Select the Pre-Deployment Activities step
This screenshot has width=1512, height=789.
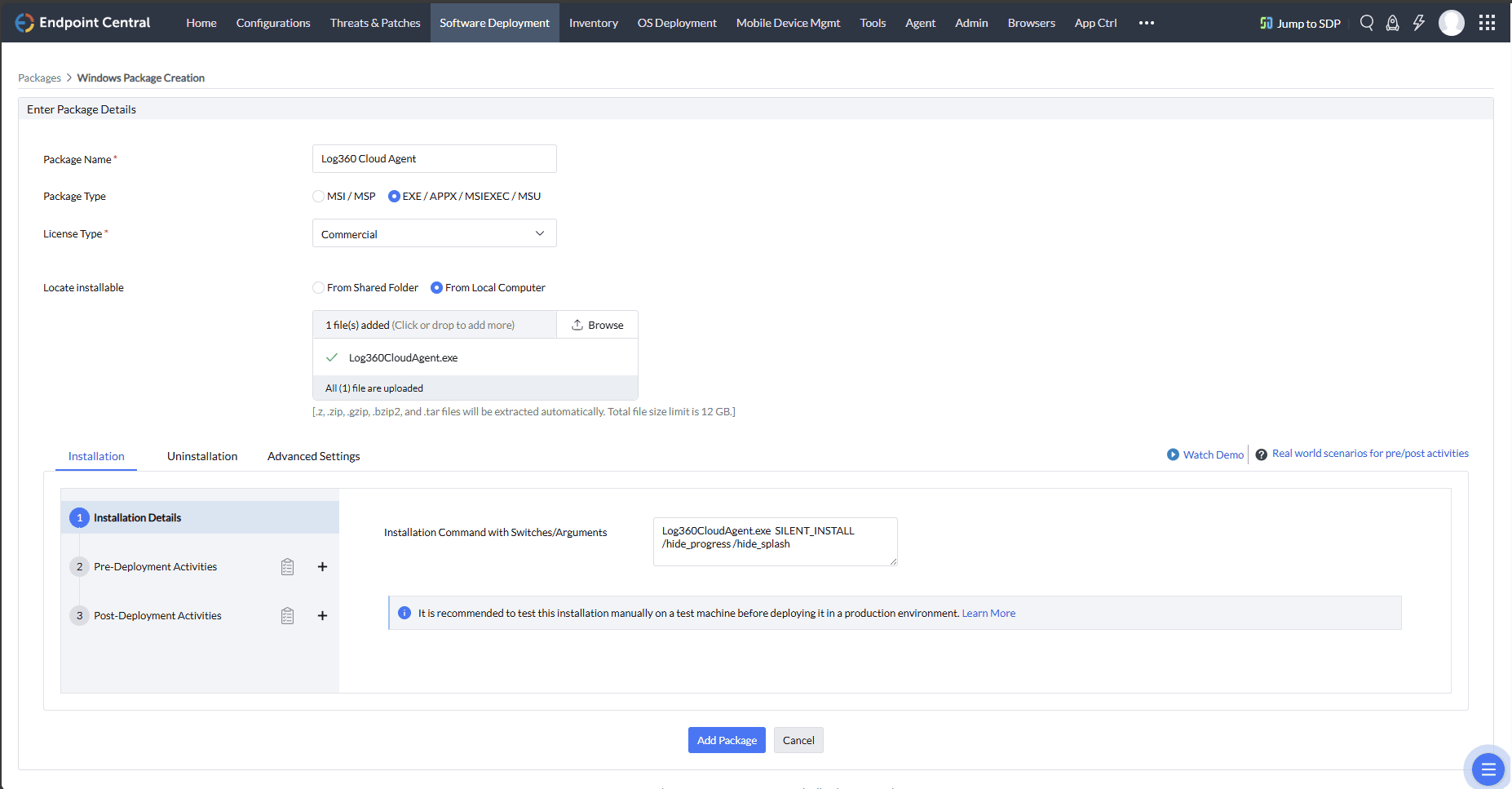tap(155, 567)
